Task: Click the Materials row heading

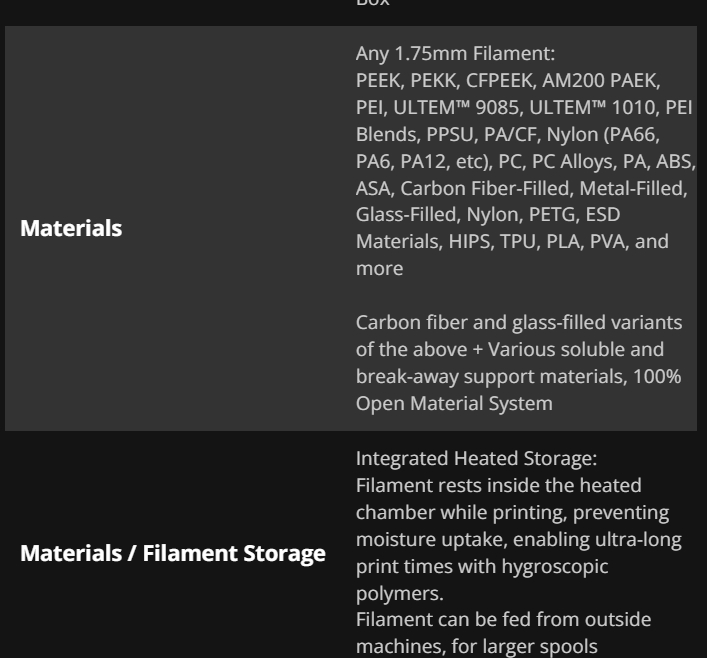Action: point(71,228)
